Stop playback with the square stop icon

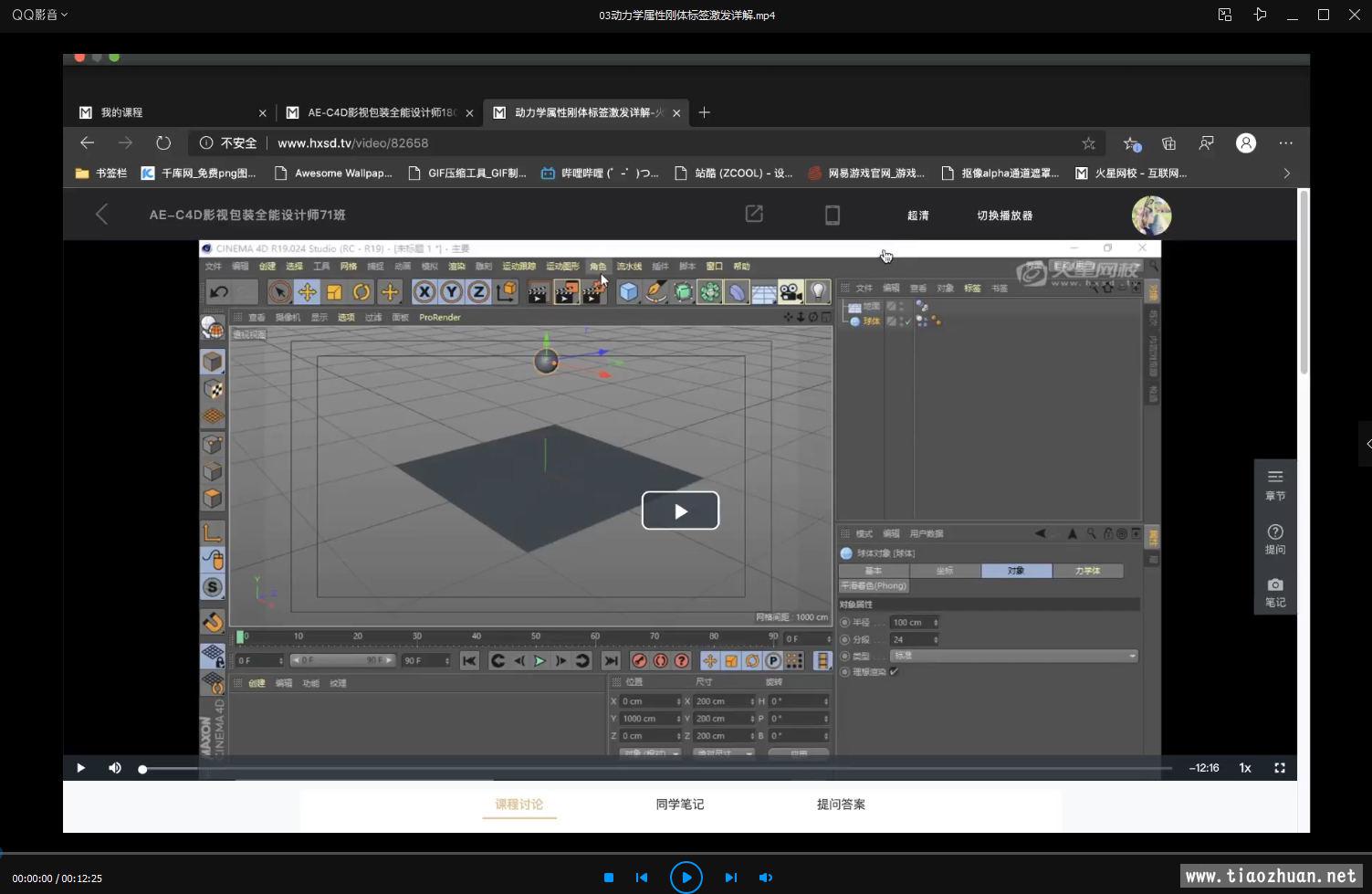click(x=609, y=878)
